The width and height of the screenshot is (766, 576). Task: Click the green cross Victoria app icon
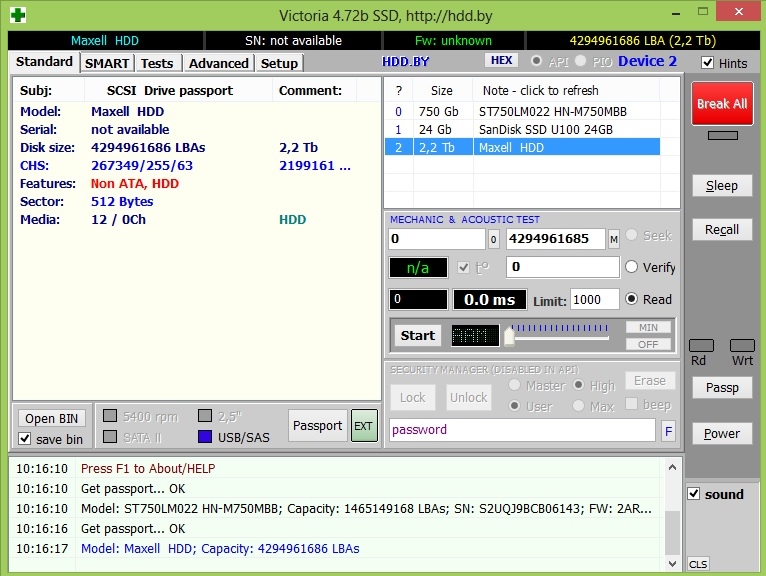click(18, 15)
